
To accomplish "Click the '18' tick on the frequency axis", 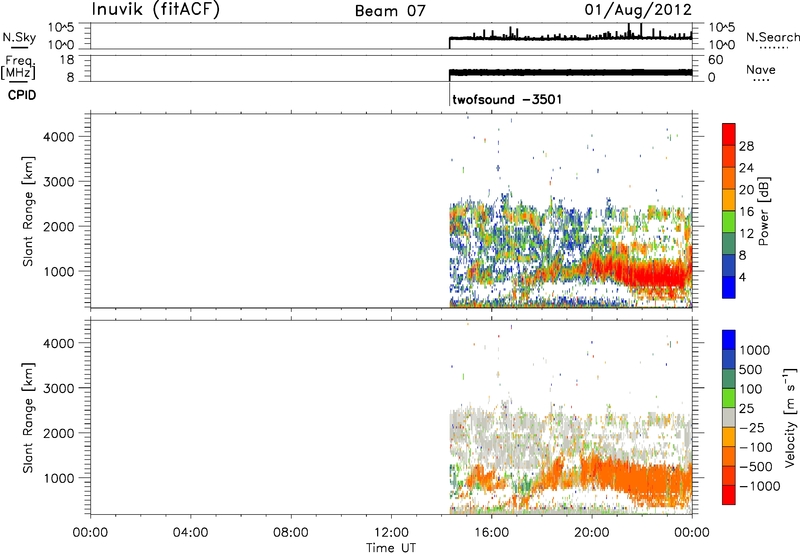I will pyautogui.click(x=67, y=60).
